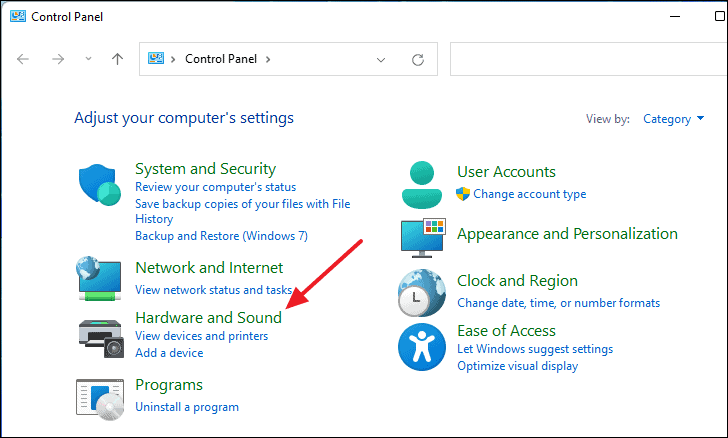Minimize the Control Panel window
Screen dimensions: 728x438
point(675,16)
